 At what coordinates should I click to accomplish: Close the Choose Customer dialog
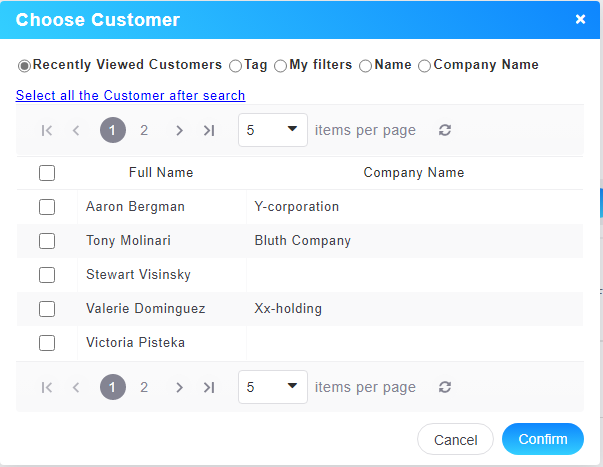tap(580, 19)
